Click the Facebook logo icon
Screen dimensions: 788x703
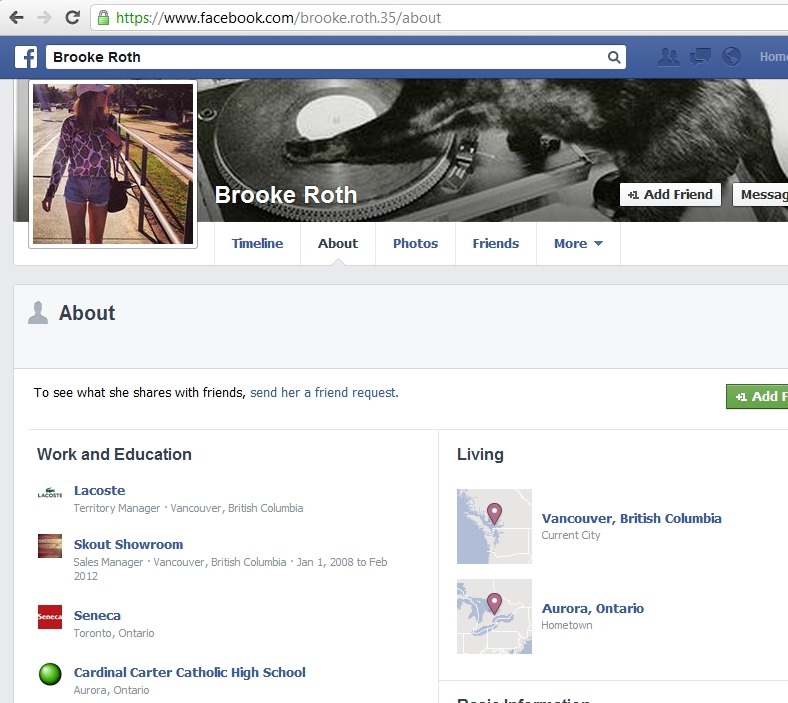[x=26, y=57]
